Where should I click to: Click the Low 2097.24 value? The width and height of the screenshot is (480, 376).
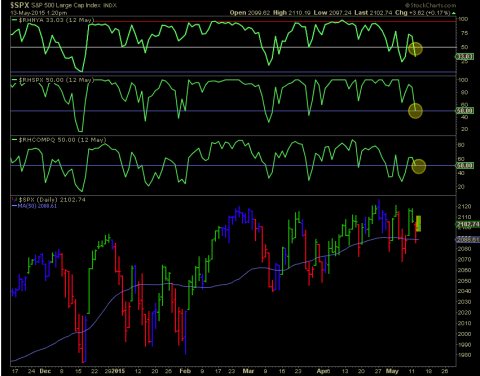coord(332,13)
